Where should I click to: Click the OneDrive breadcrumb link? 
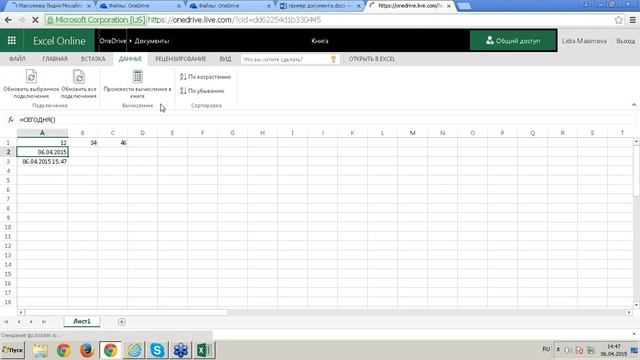tap(113, 41)
